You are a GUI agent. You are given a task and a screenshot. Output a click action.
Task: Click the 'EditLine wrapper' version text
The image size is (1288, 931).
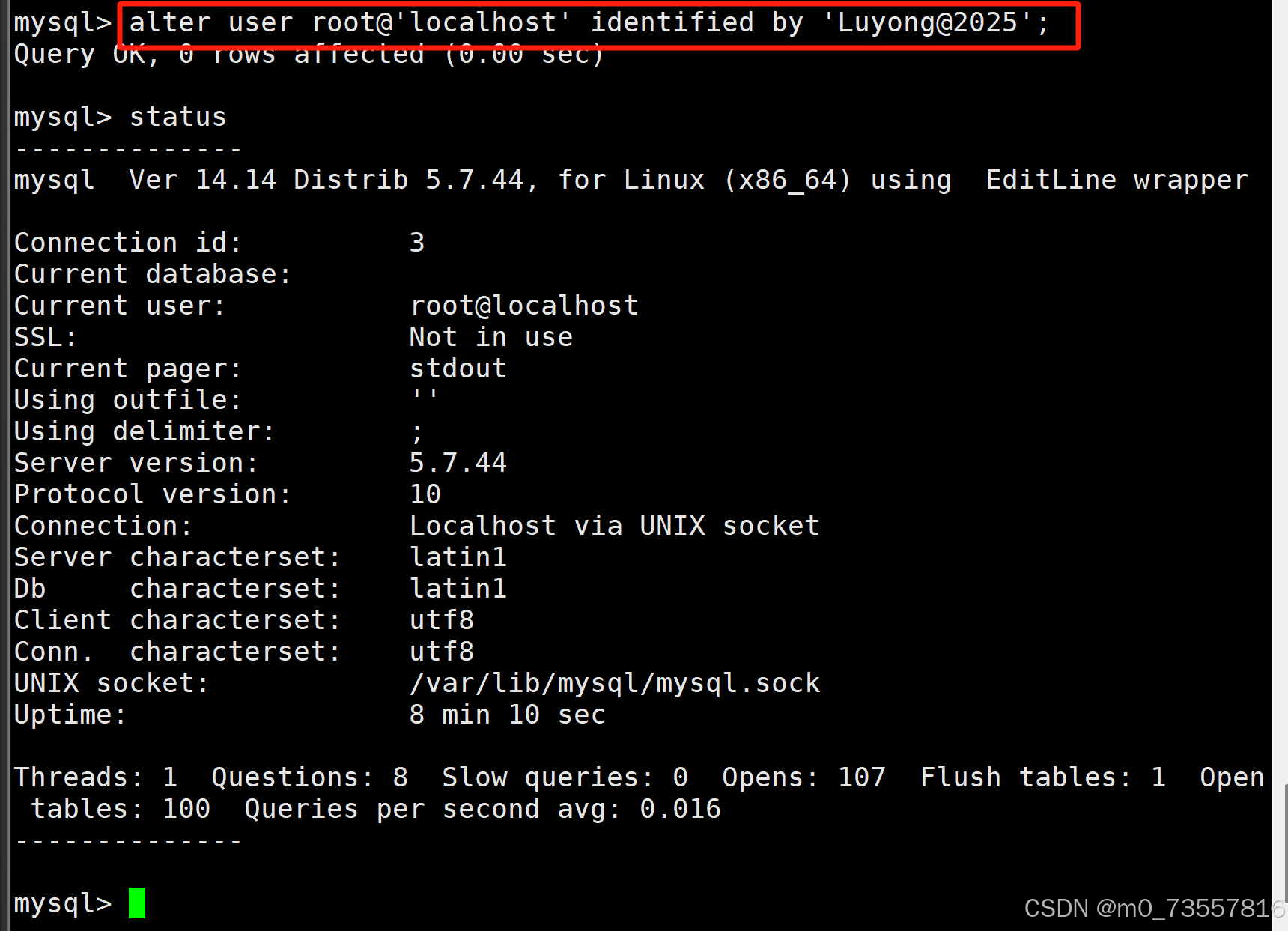coord(1116,179)
